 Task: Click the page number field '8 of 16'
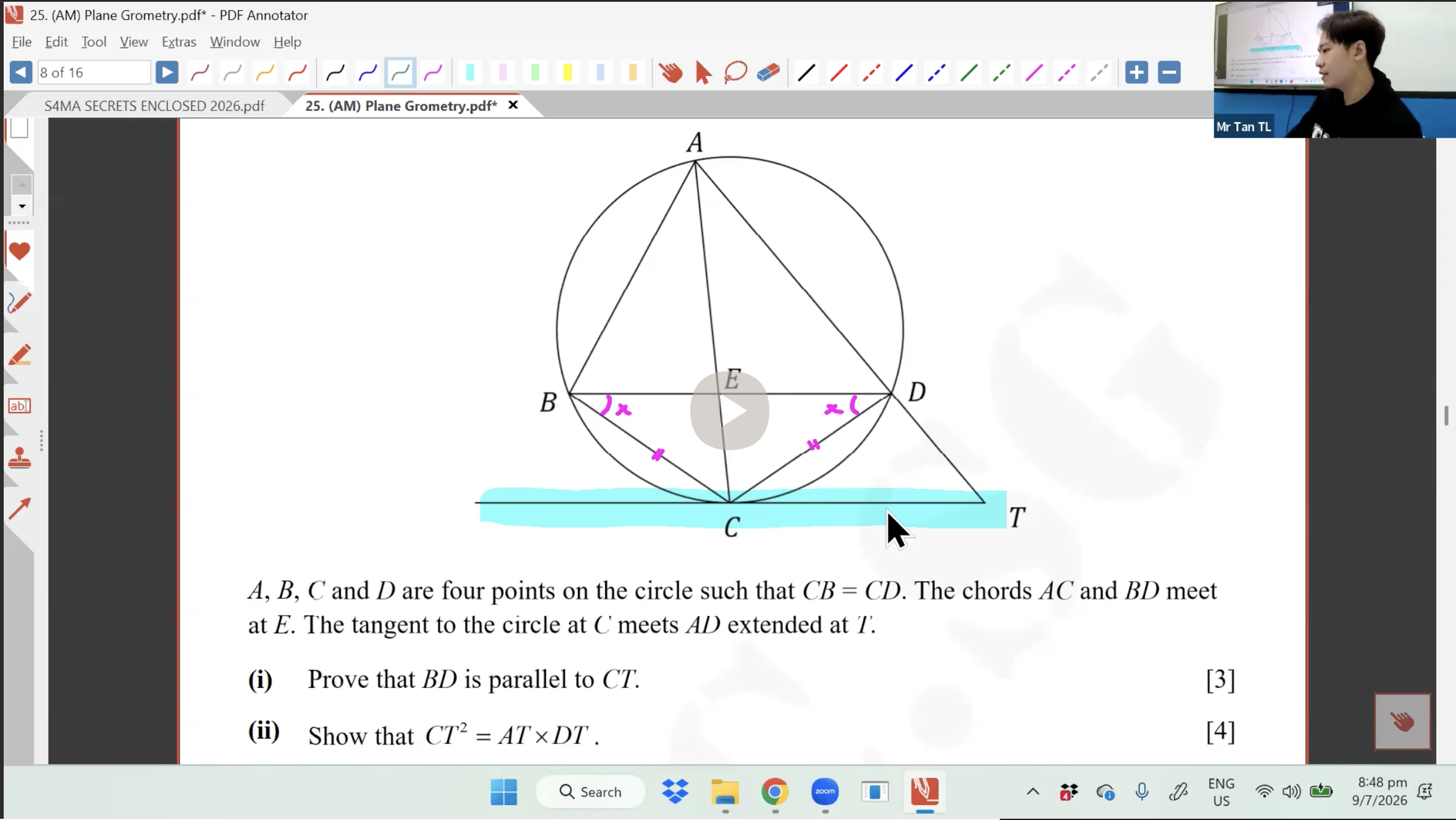(94, 72)
